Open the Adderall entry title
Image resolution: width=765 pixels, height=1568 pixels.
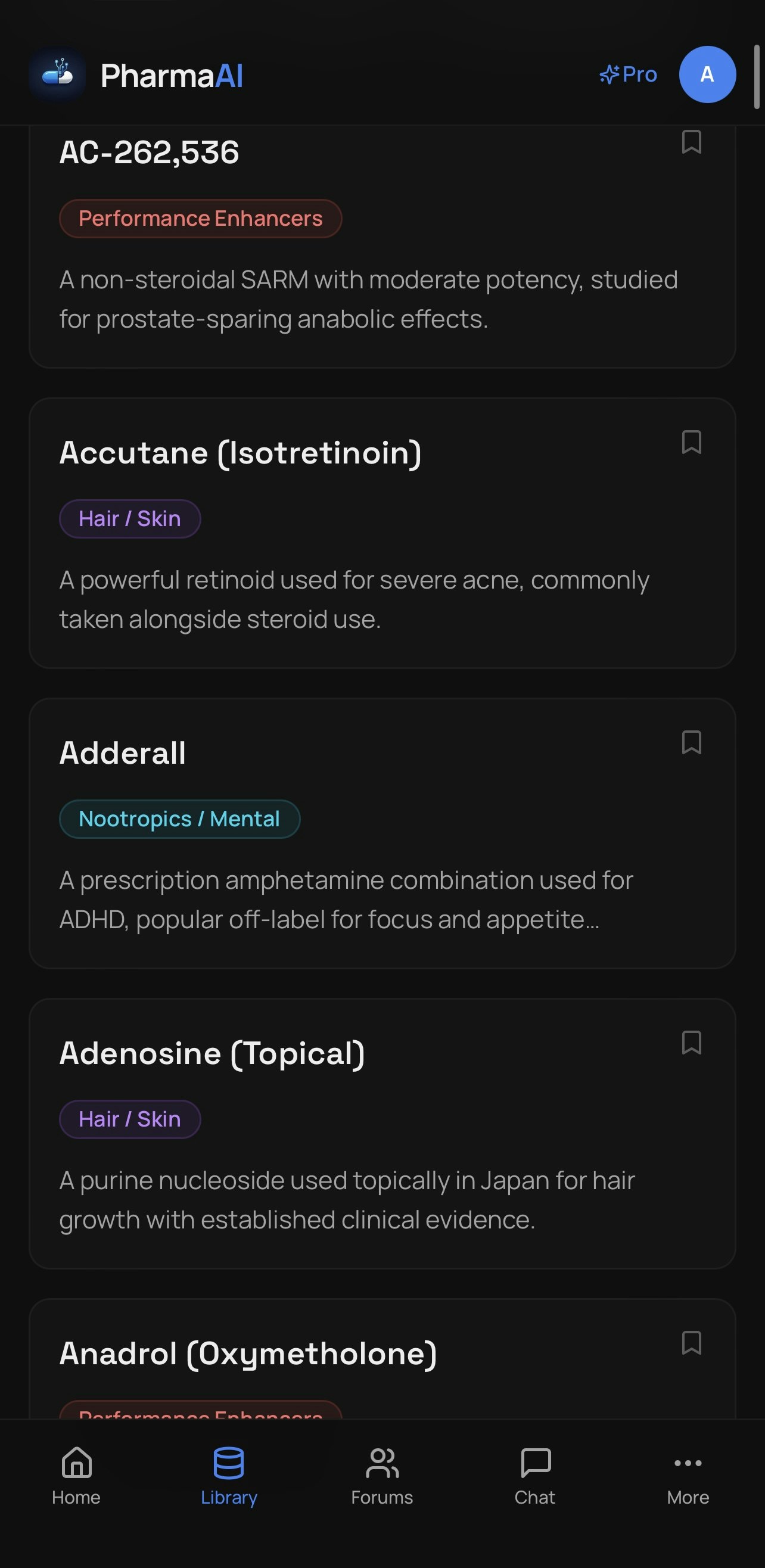(x=122, y=753)
